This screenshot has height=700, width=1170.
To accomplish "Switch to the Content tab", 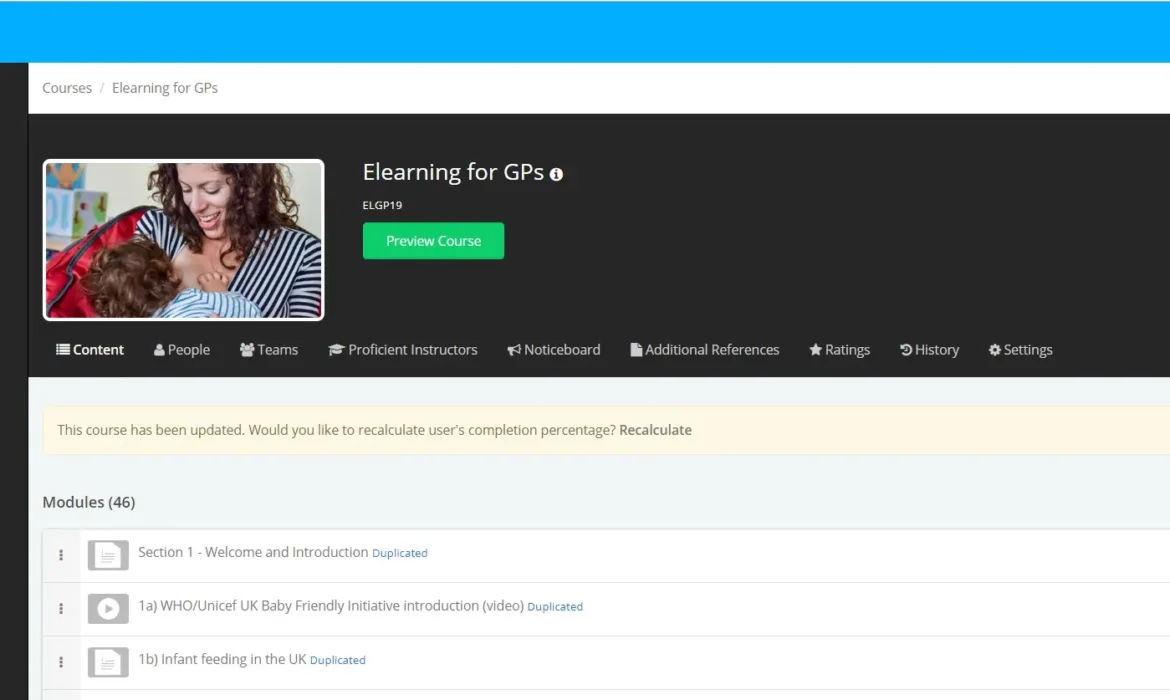I will coord(90,350).
